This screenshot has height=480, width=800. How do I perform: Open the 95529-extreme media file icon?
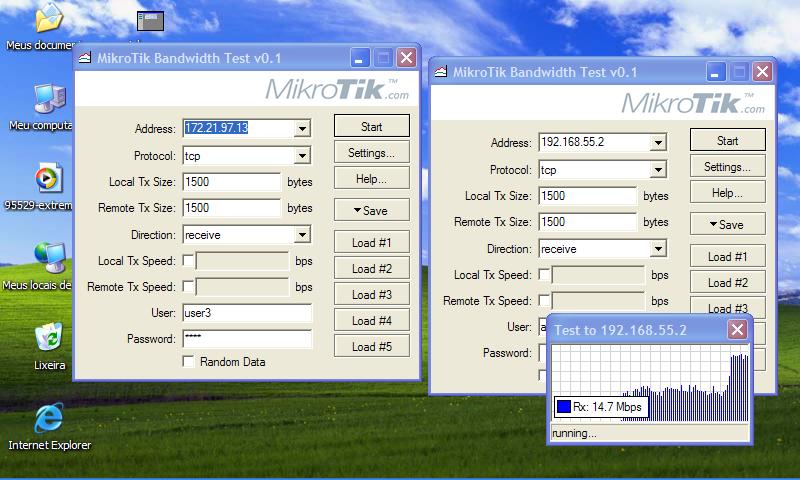(48, 180)
